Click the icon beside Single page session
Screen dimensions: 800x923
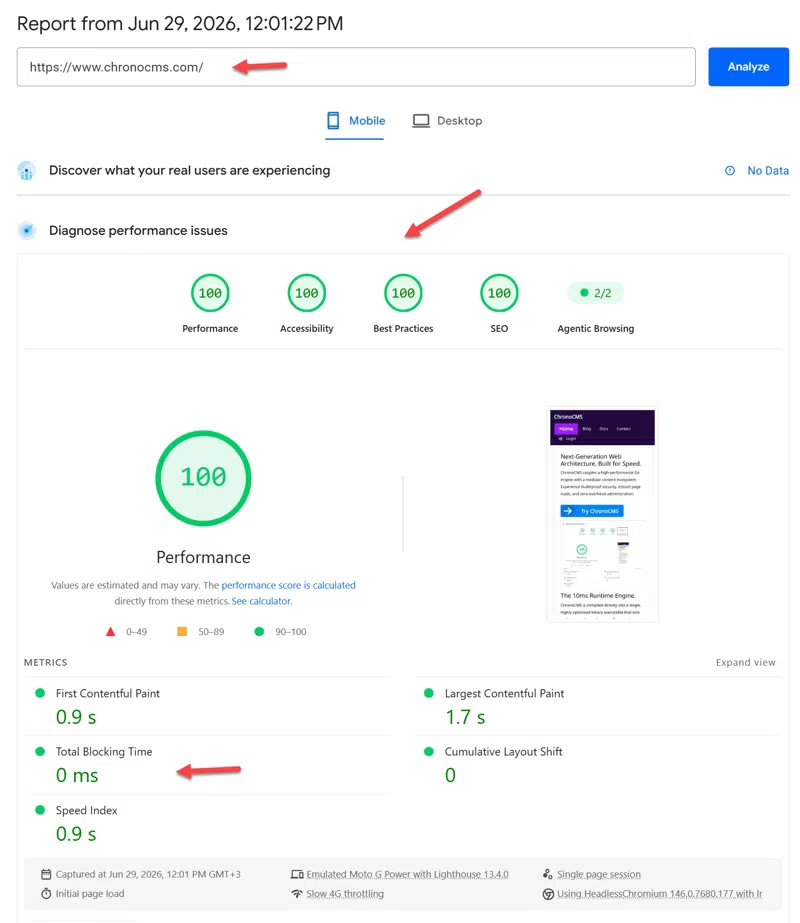click(547, 874)
